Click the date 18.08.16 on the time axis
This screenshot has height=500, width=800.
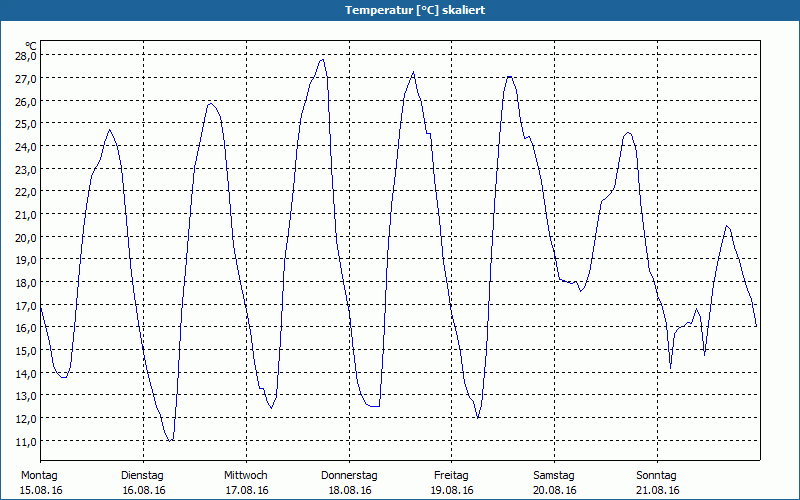[x=349, y=490]
